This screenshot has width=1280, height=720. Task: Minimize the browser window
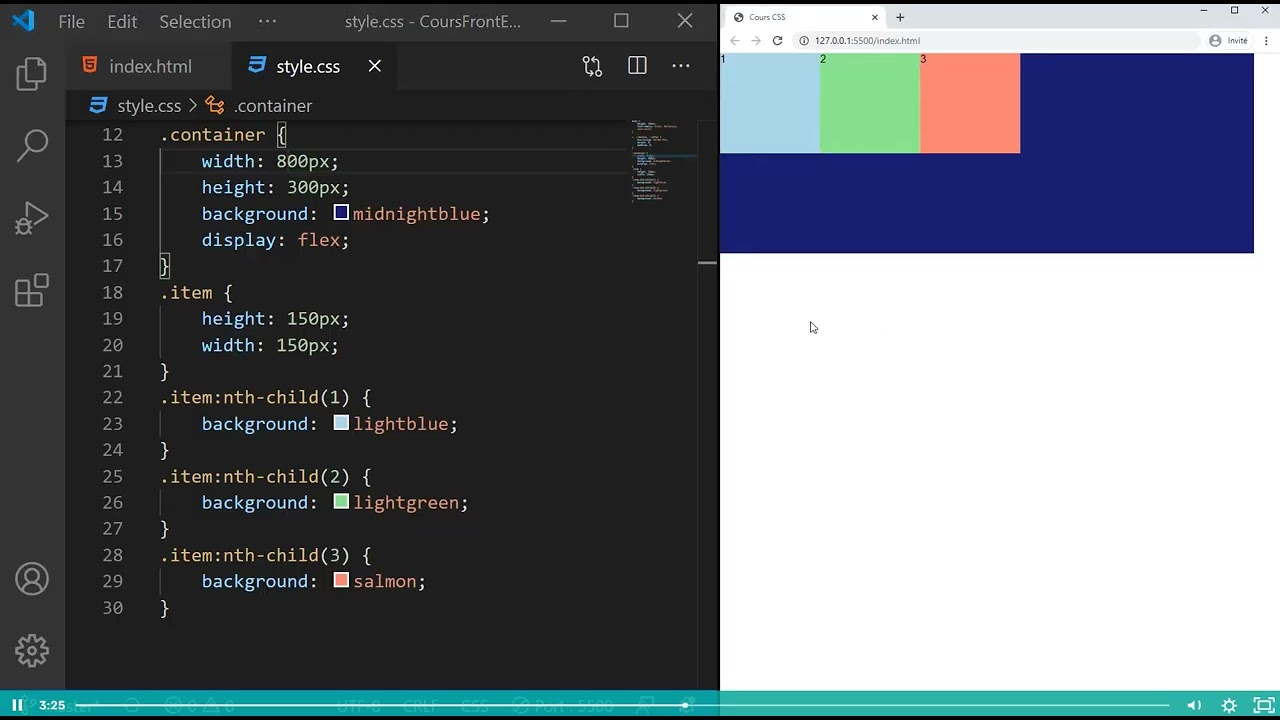[x=1204, y=10]
